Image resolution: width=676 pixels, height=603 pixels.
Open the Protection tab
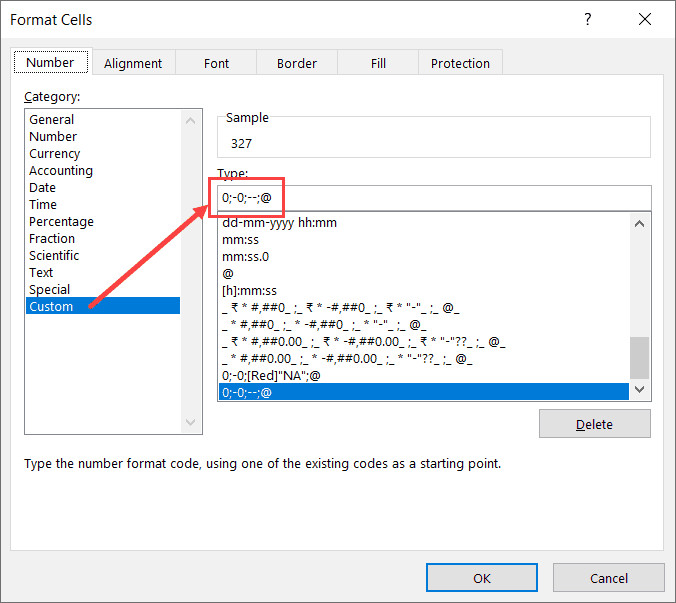pos(460,63)
